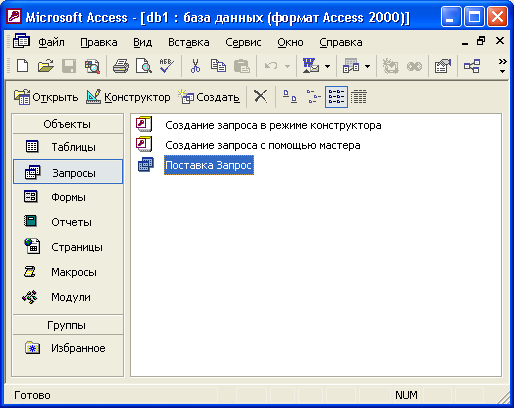Image resolution: width=514 pixels, height=408 pixels.
Task: Open the Сервис menu
Action: (243, 42)
